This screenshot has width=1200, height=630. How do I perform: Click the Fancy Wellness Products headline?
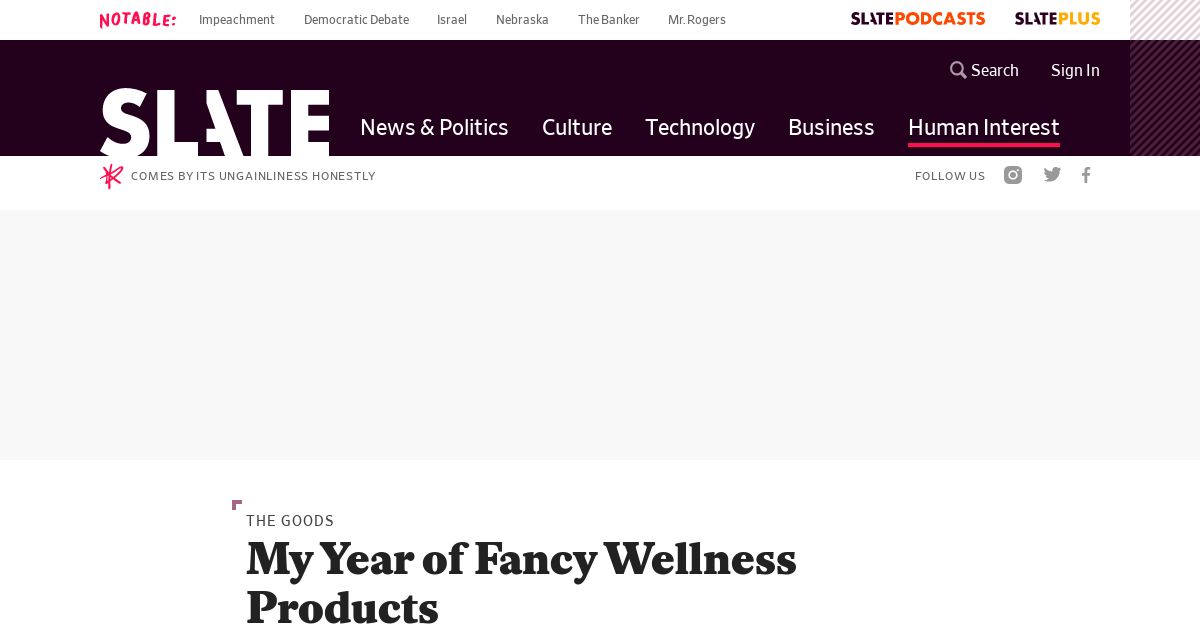point(521,584)
